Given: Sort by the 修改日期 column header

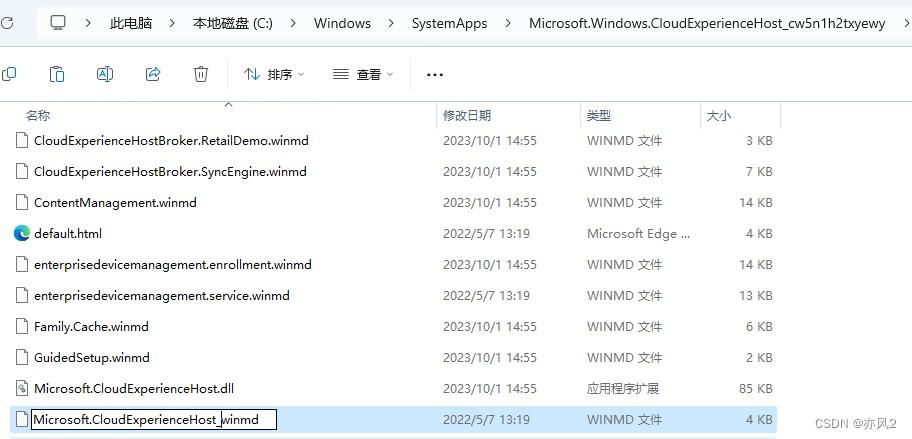Looking at the screenshot, I should pyautogui.click(x=467, y=116).
